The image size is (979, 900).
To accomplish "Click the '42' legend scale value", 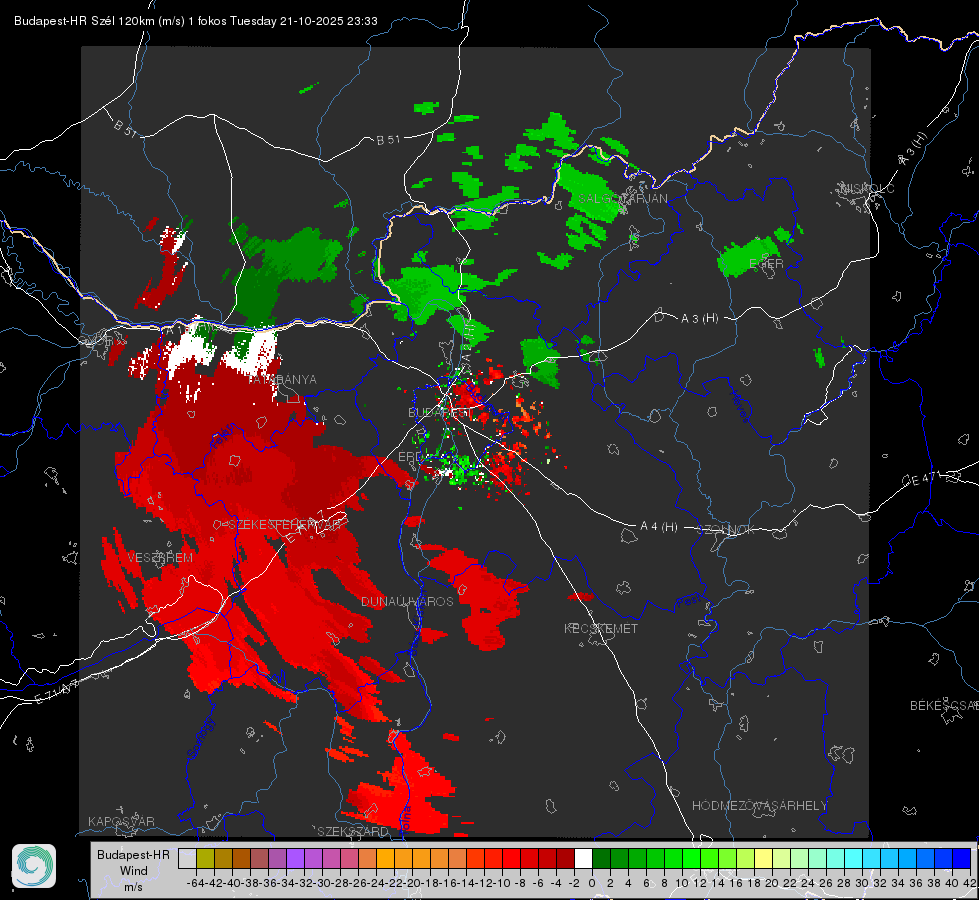I will 969,883.
